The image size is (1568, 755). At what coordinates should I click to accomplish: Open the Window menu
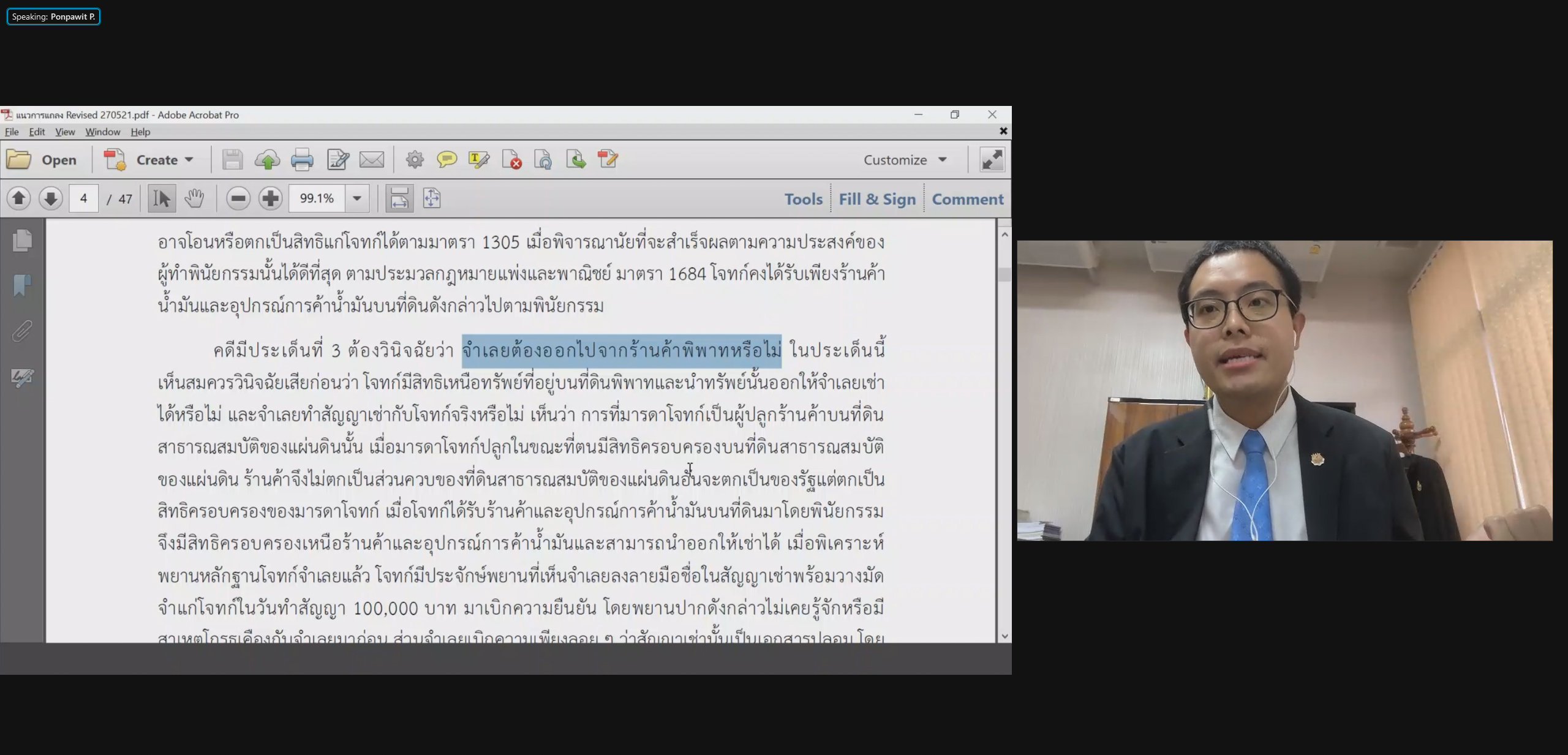point(102,132)
